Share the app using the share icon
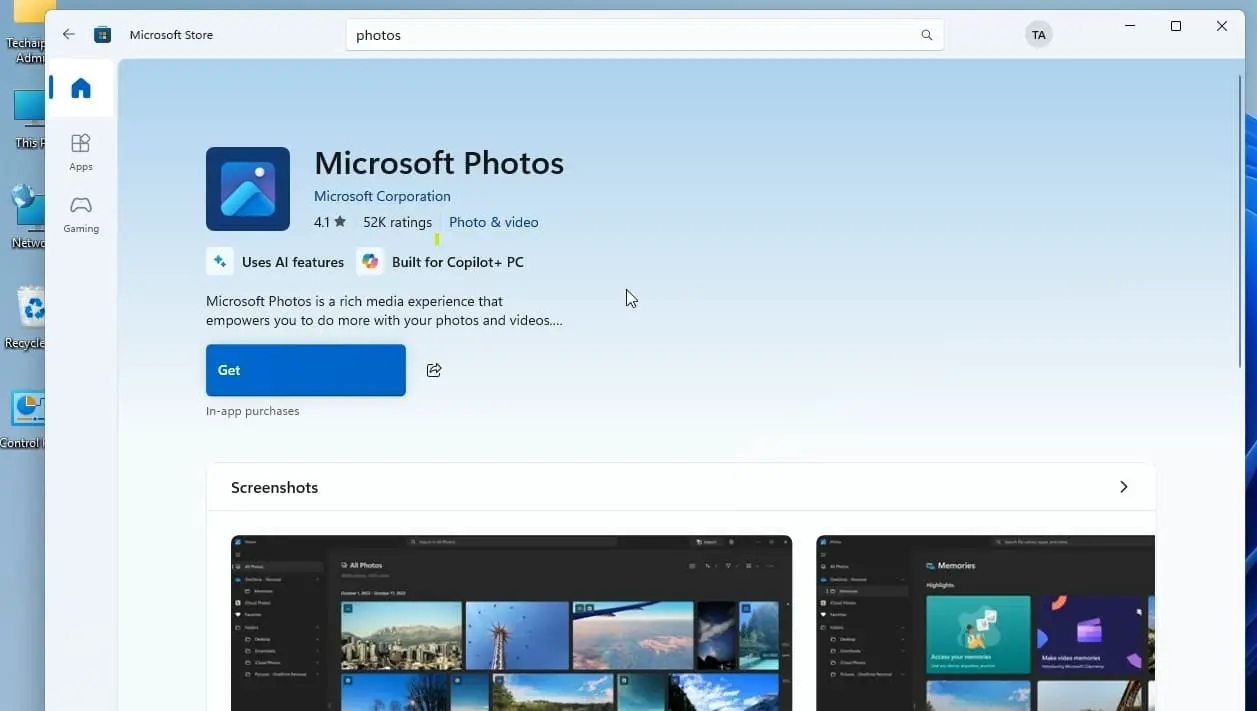Viewport: 1257px width, 711px height. coord(434,370)
